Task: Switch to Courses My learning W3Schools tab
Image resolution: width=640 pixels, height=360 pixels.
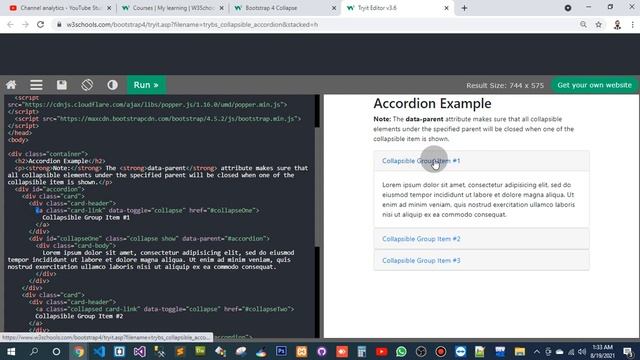Action: [173, 8]
